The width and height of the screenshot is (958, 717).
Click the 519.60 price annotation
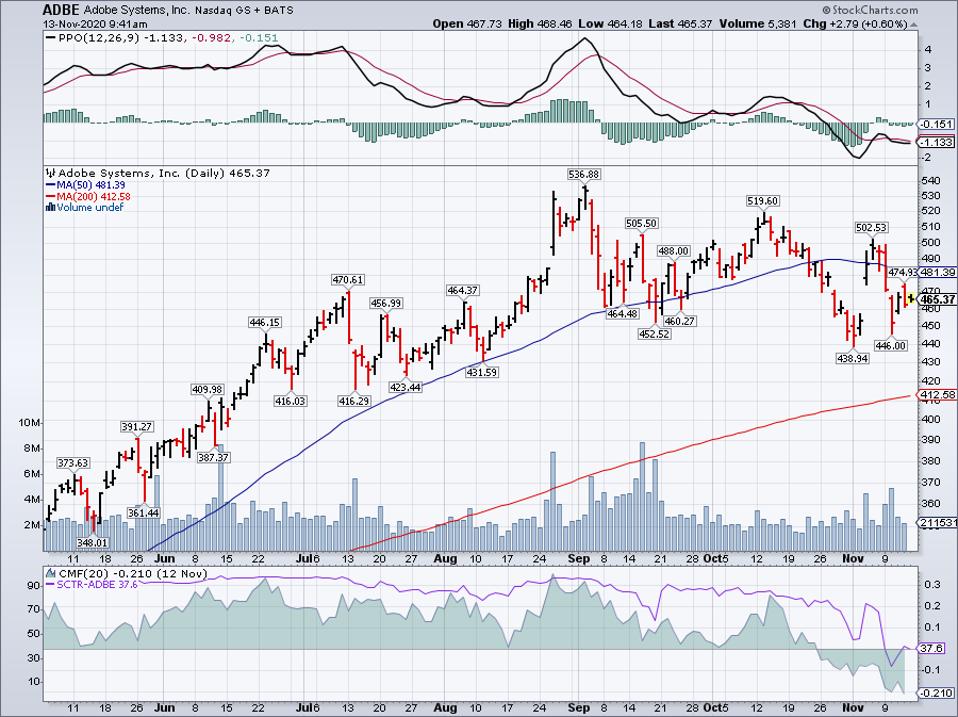[762, 201]
